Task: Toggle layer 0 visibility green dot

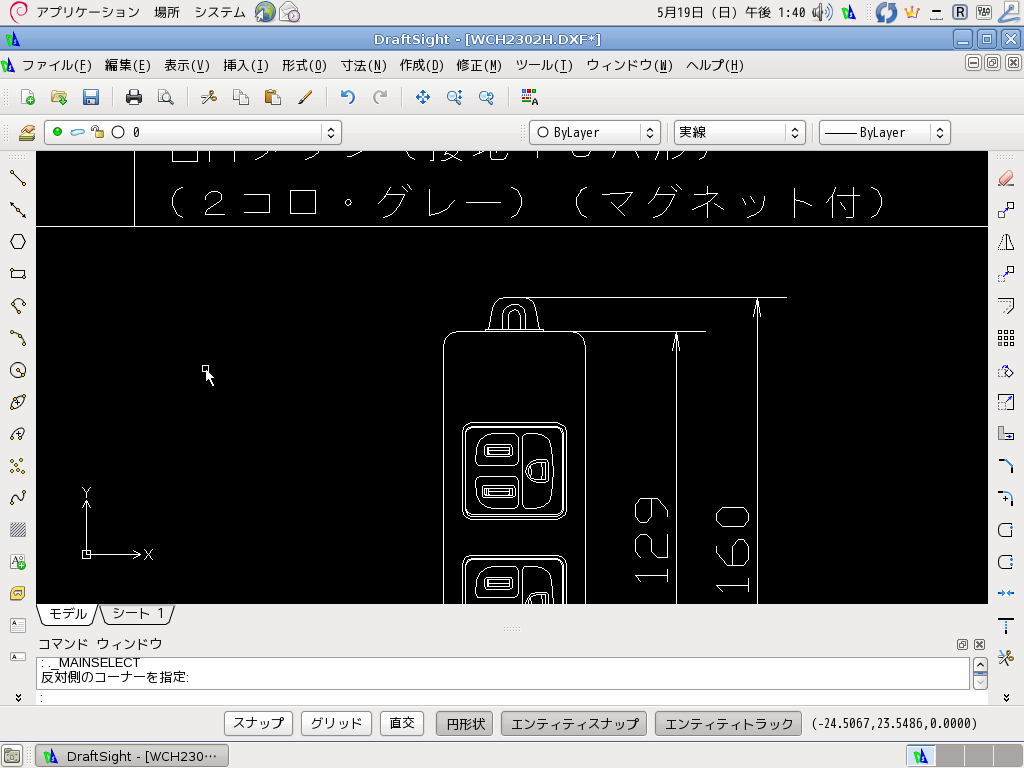Action: pyautogui.click(x=57, y=132)
